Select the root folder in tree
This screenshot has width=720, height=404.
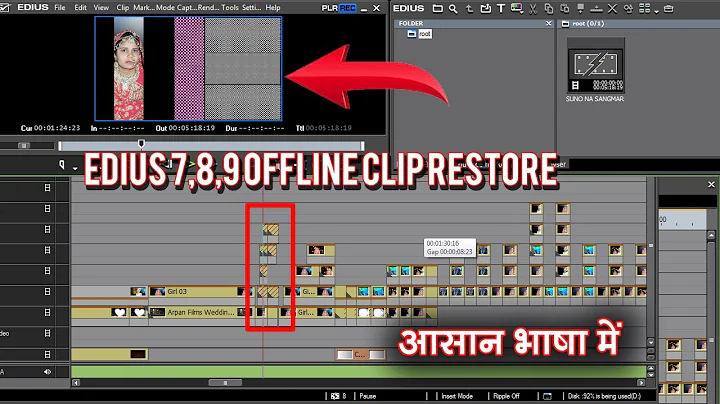[x=425, y=34]
